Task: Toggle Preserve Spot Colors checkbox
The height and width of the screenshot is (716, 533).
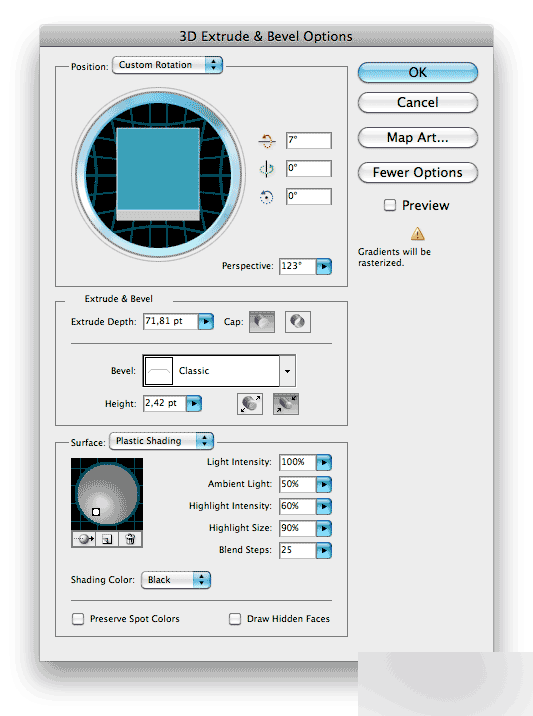Action: (78, 619)
